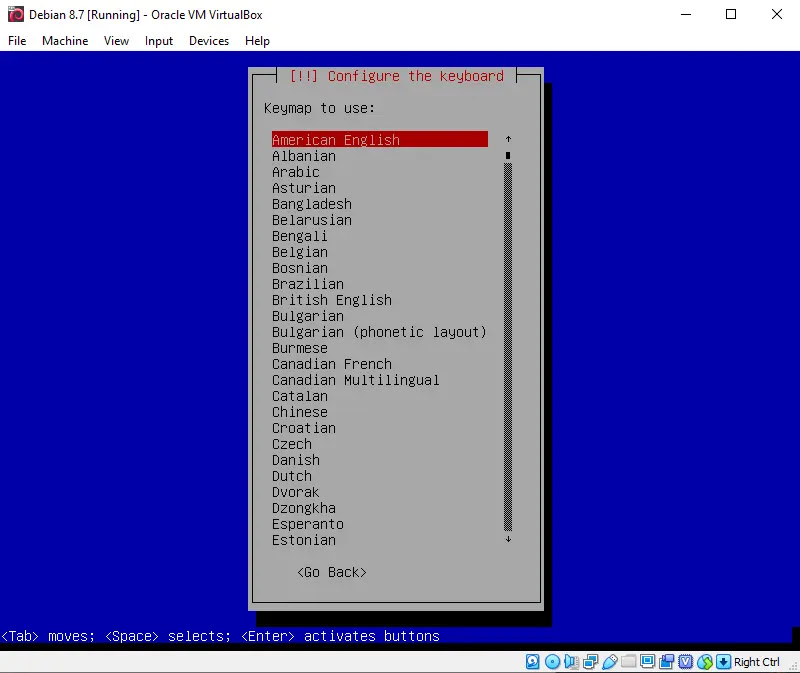Open the Devices menu
This screenshot has width=800, height=673.
coord(209,41)
